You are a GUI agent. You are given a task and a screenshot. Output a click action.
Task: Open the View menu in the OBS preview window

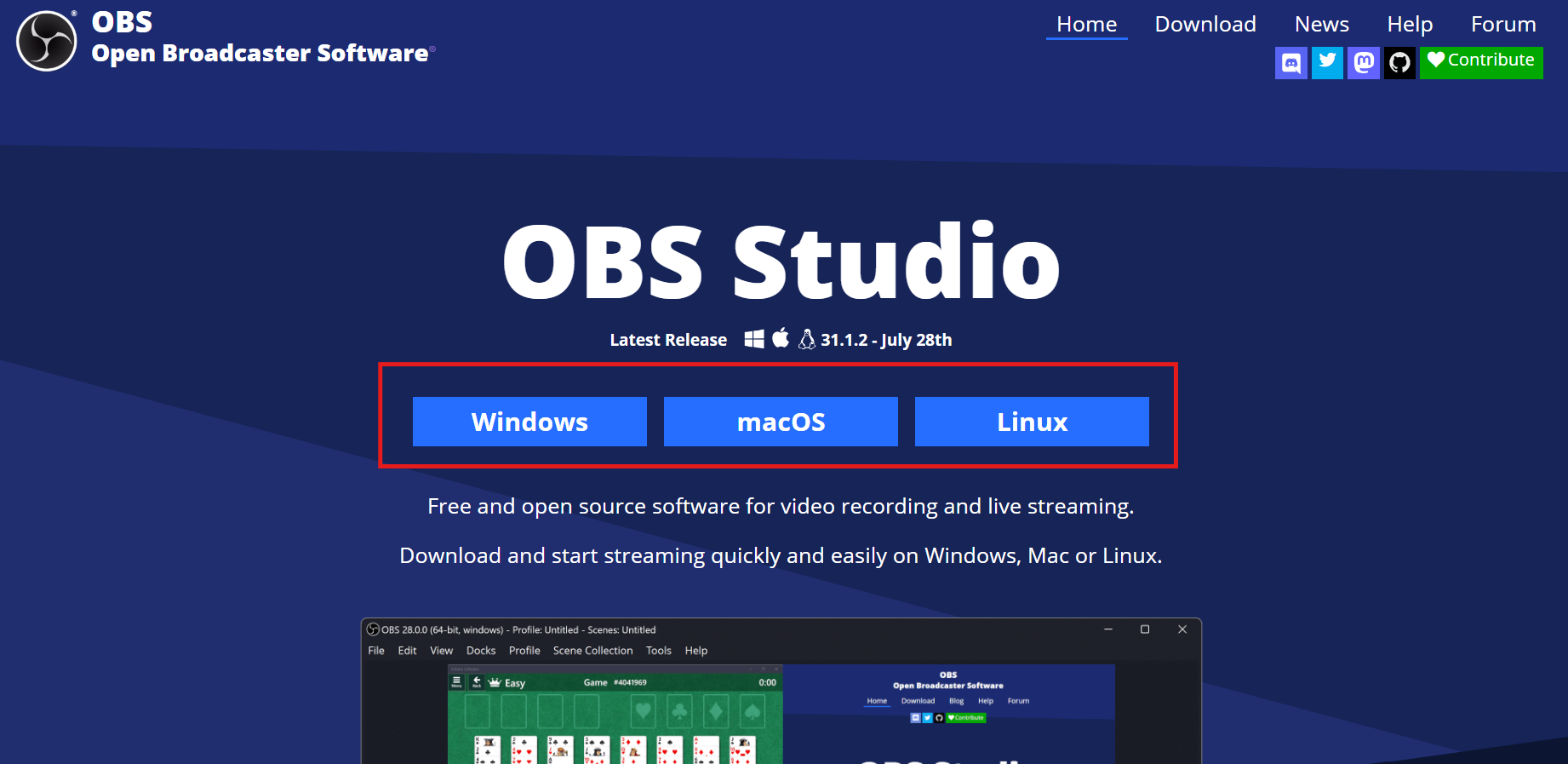[x=441, y=651]
